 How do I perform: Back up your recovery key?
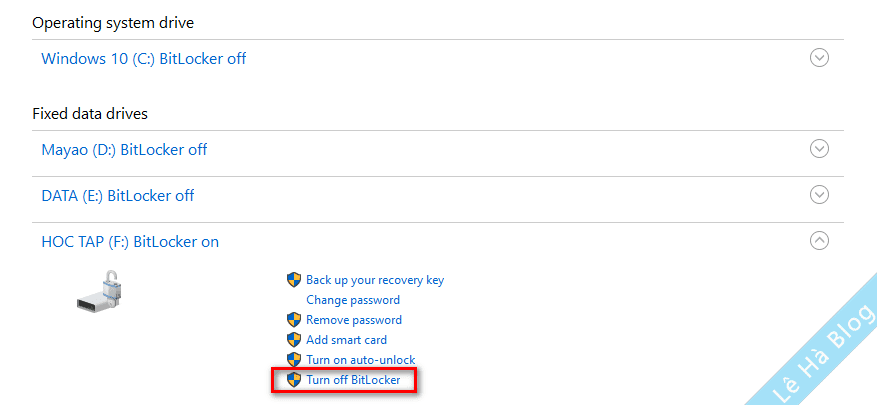(x=375, y=280)
